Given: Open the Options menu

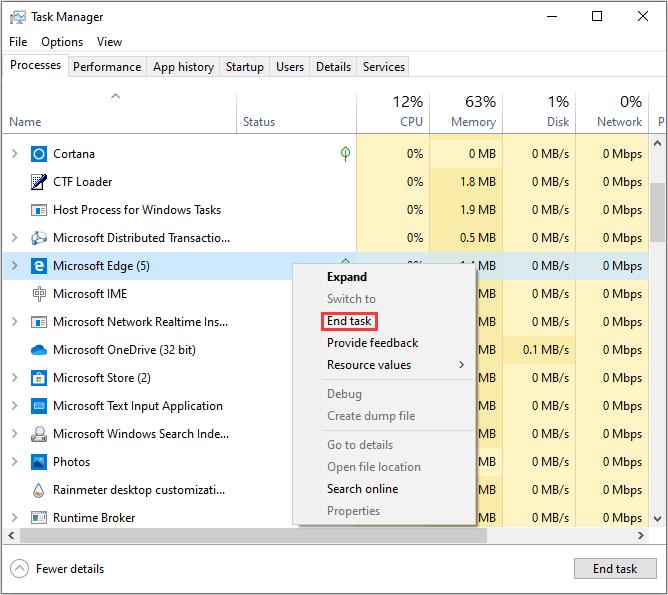Looking at the screenshot, I should [62, 42].
